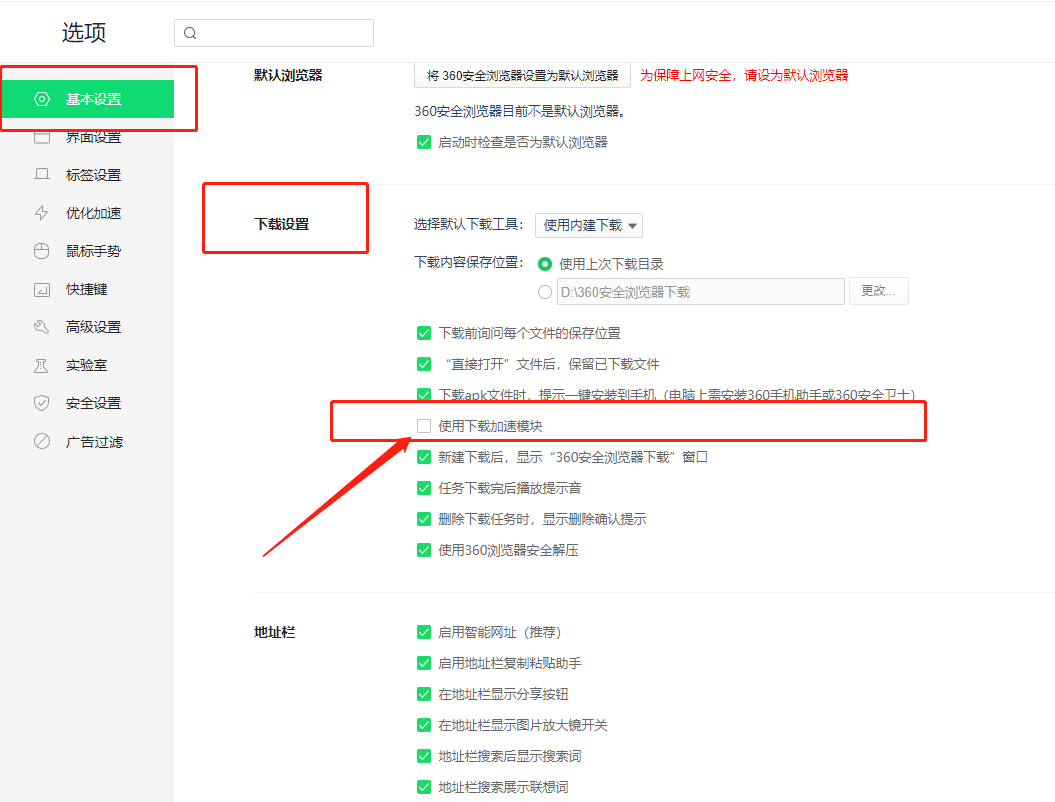Open 实验室 section
Image resolution: width=1055 pixels, height=802 pixels.
click(87, 365)
